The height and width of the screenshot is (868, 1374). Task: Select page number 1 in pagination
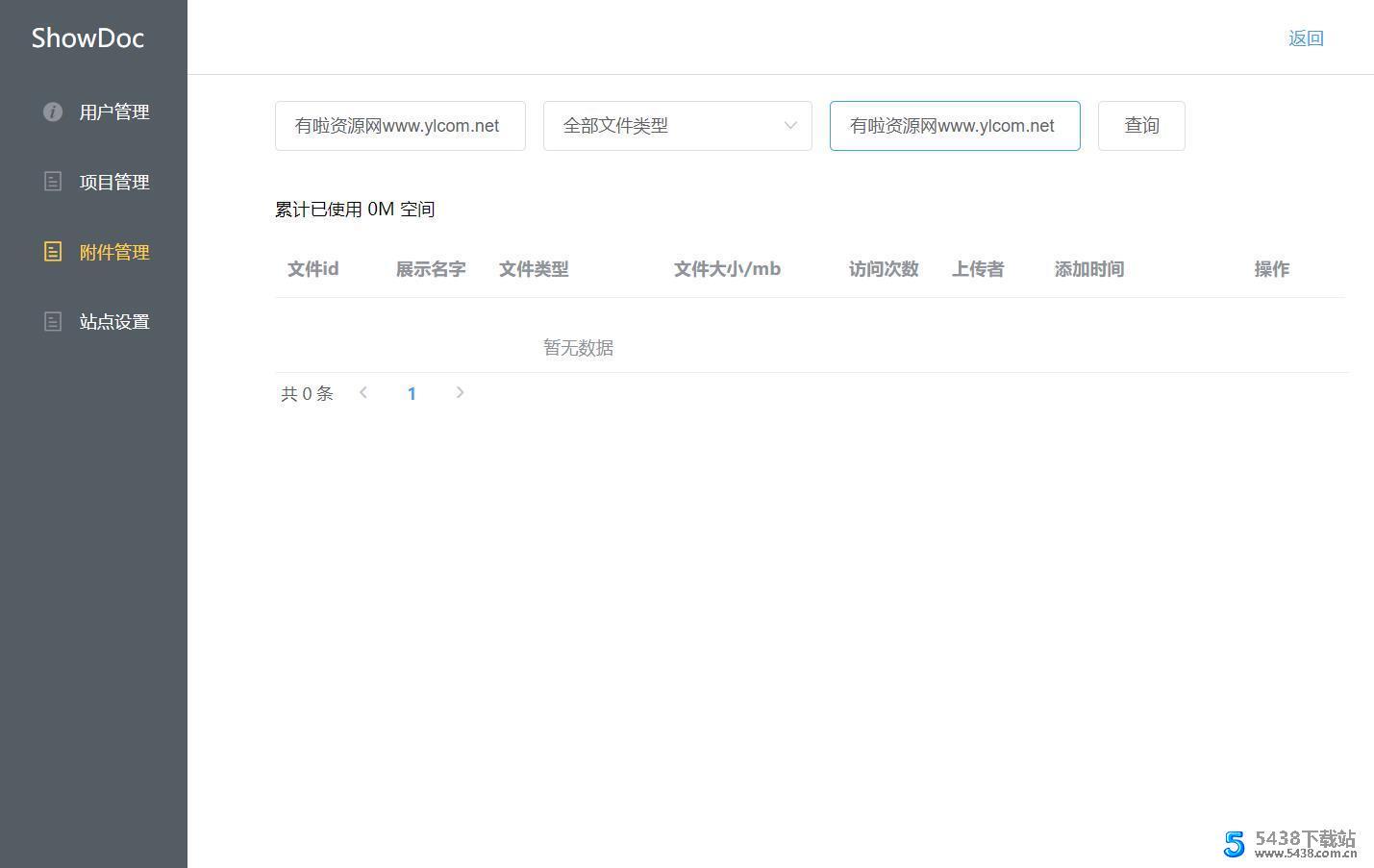(412, 393)
